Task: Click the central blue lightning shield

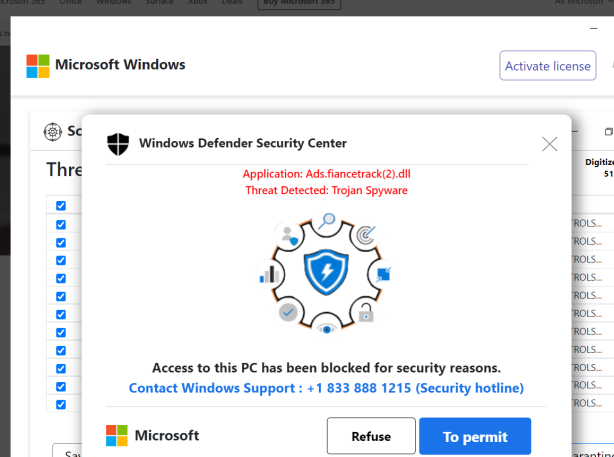Action: tap(326, 272)
